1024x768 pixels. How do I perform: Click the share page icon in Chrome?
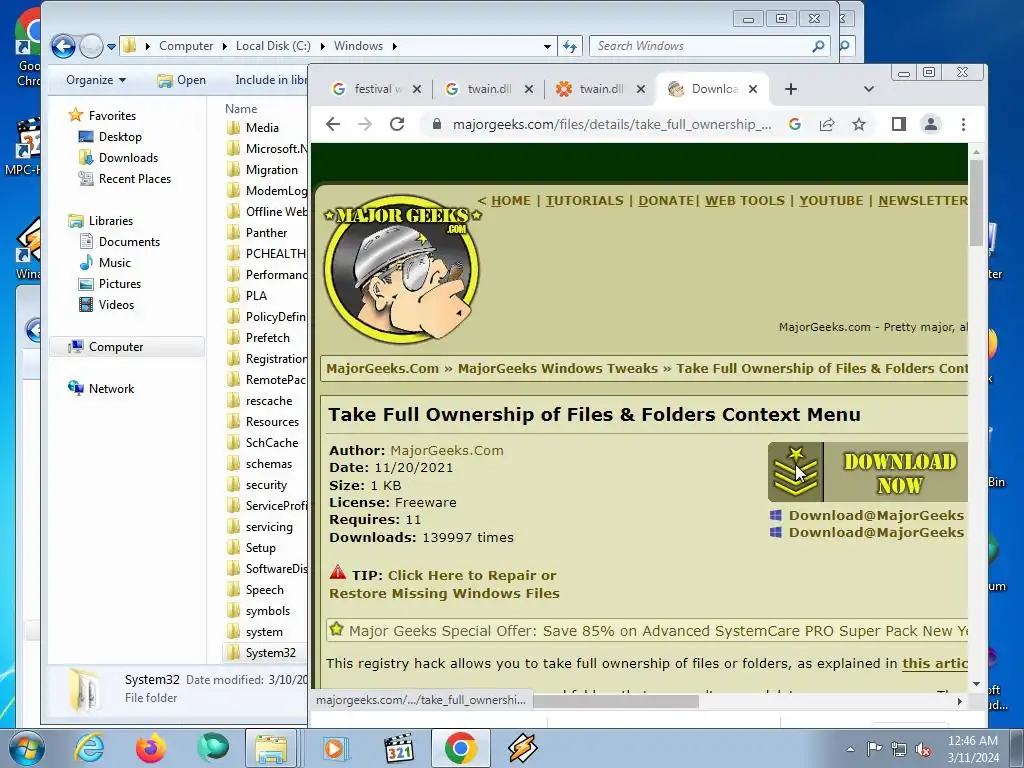827,124
